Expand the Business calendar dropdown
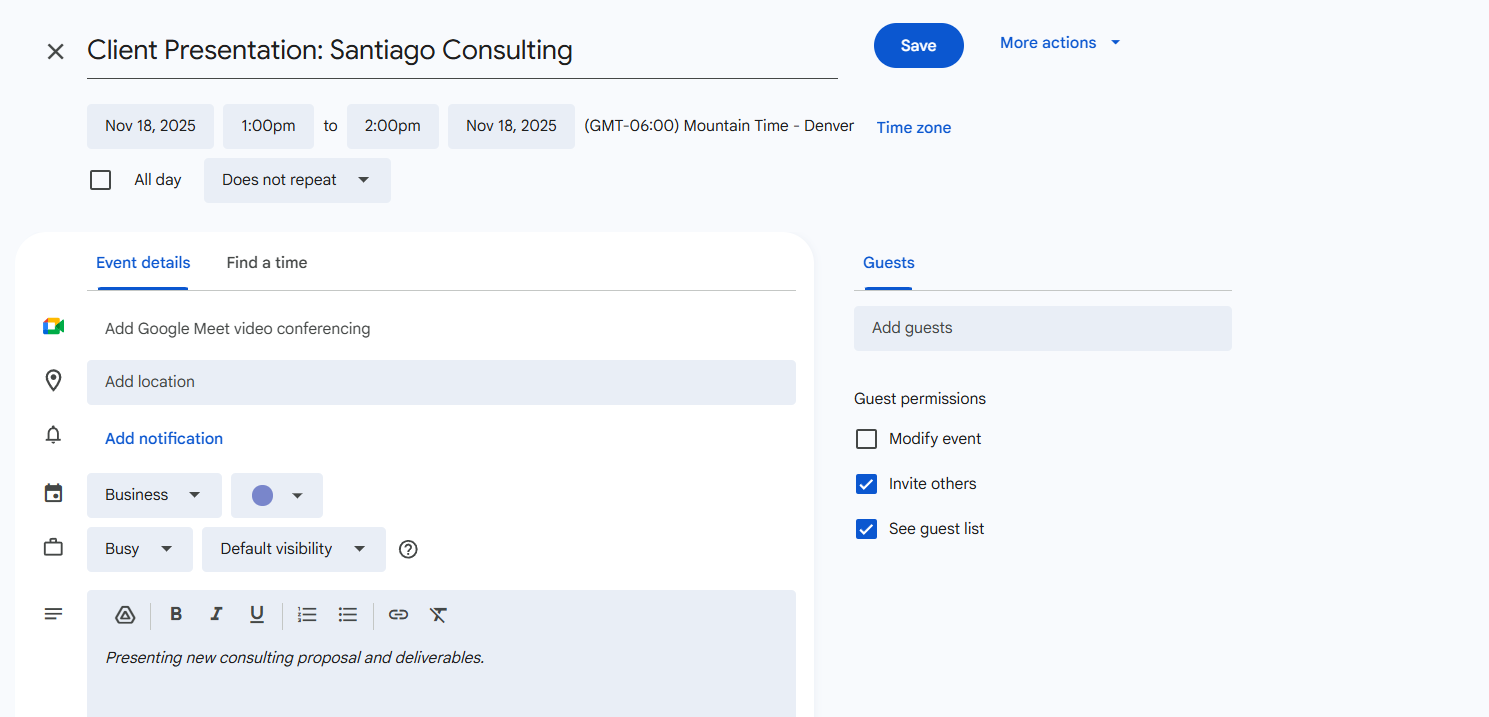The image size is (1489, 717). [154, 495]
